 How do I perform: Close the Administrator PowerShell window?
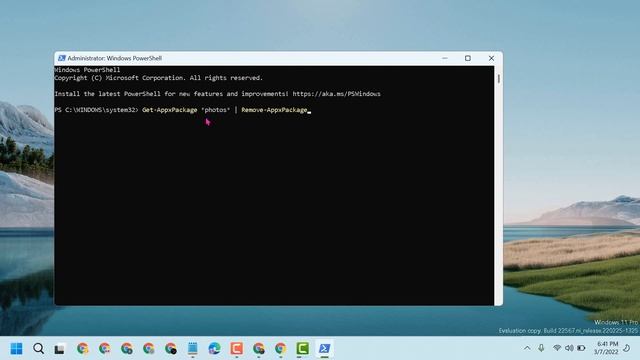tap(491, 58)
